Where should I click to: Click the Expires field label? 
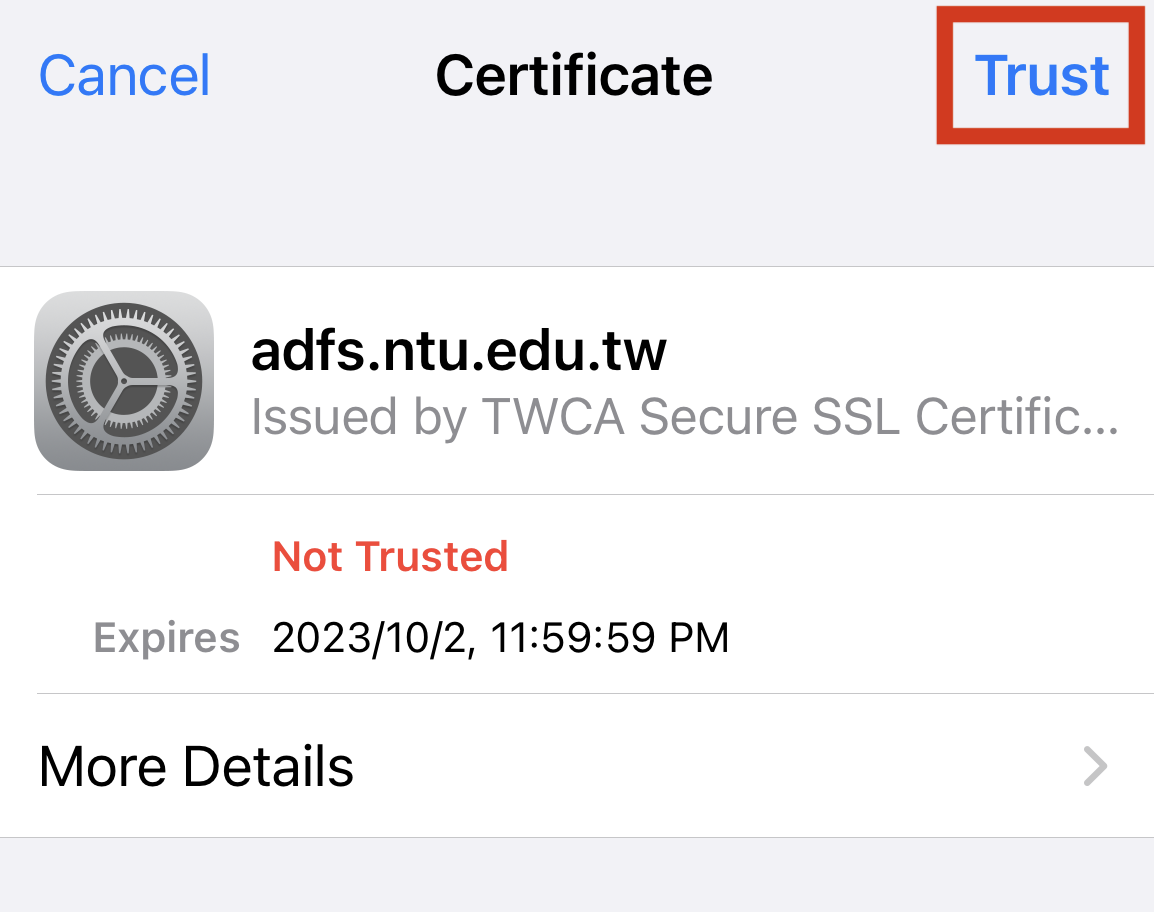pyautogui.click(x=166, y=637)
